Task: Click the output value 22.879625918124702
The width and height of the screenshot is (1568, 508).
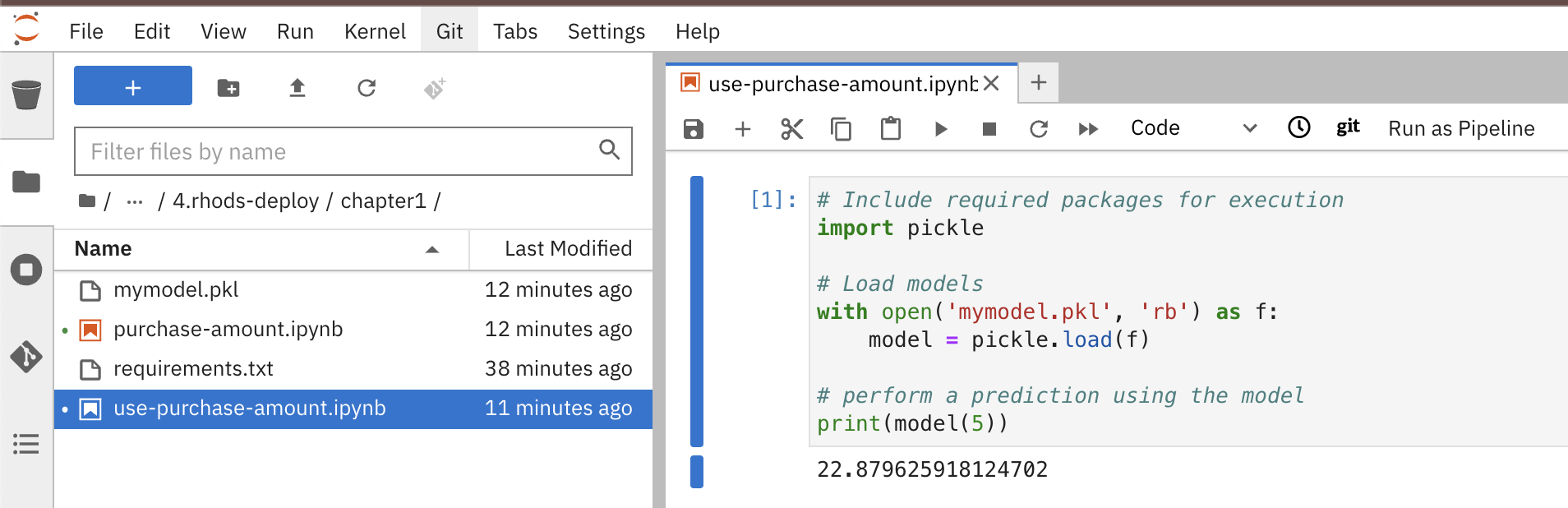Action: click(932, 469)
